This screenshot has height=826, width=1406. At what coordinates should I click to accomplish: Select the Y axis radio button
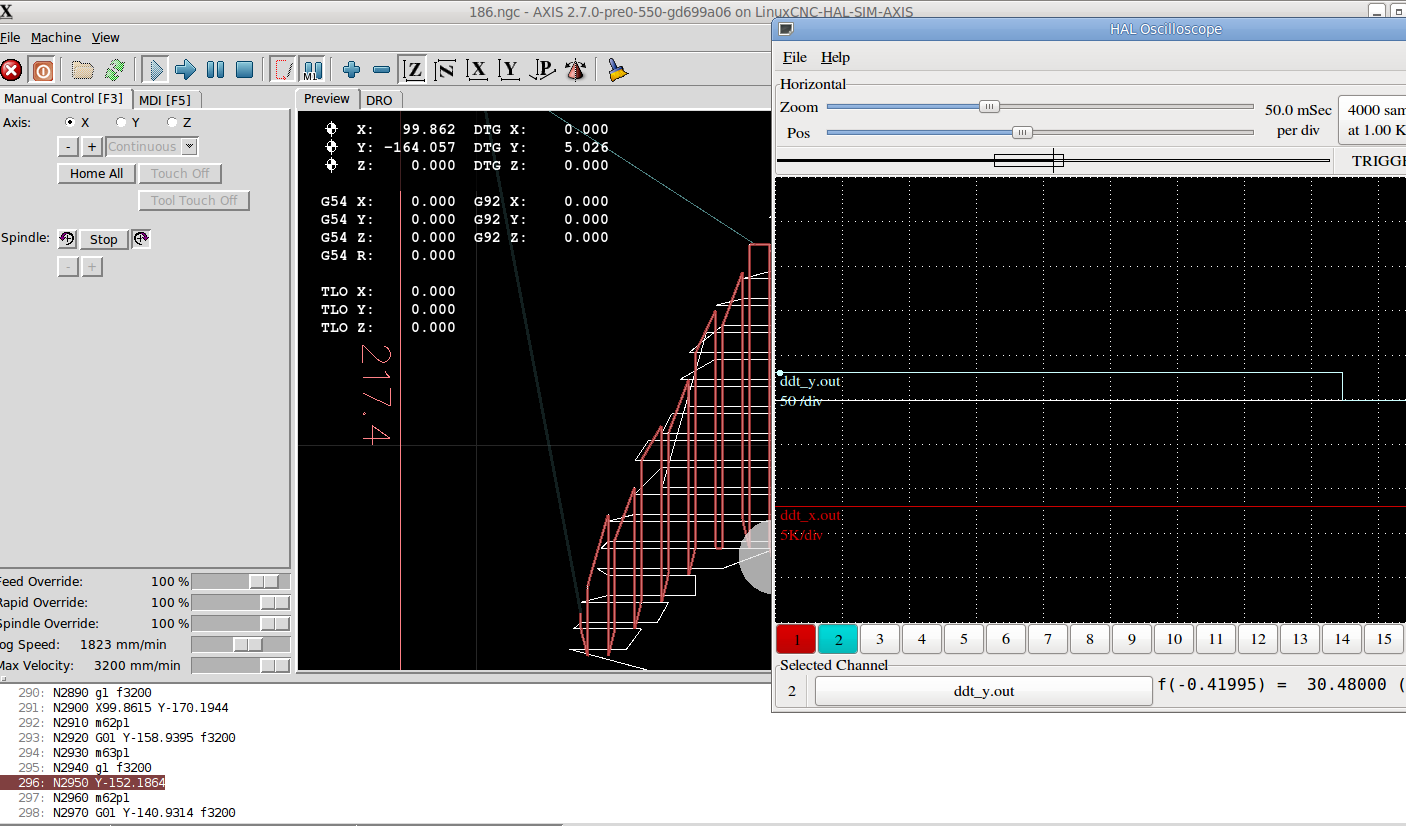tap(121, 122)
